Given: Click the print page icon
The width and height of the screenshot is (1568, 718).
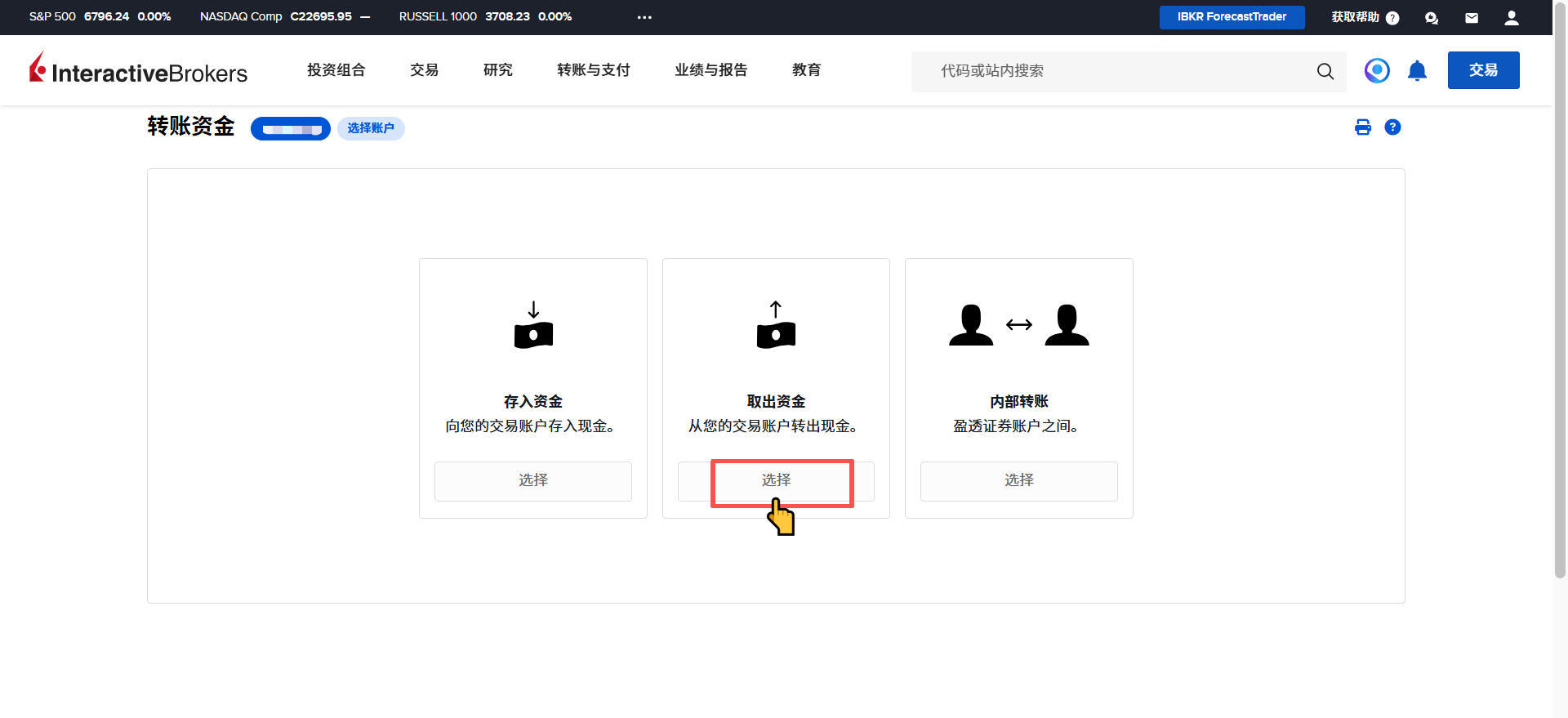Looking at the screenshot, I should (x=1362, y=127).
